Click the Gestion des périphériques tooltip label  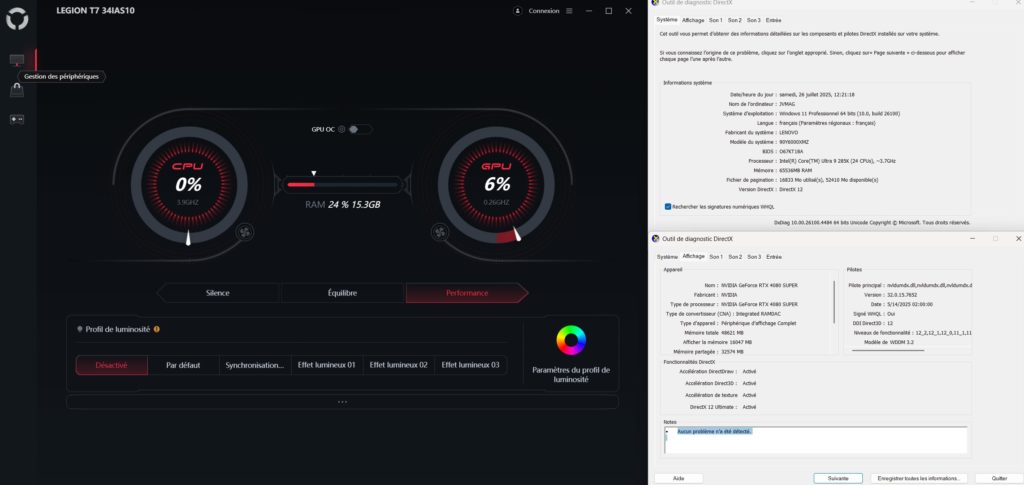tap(61, 76)
